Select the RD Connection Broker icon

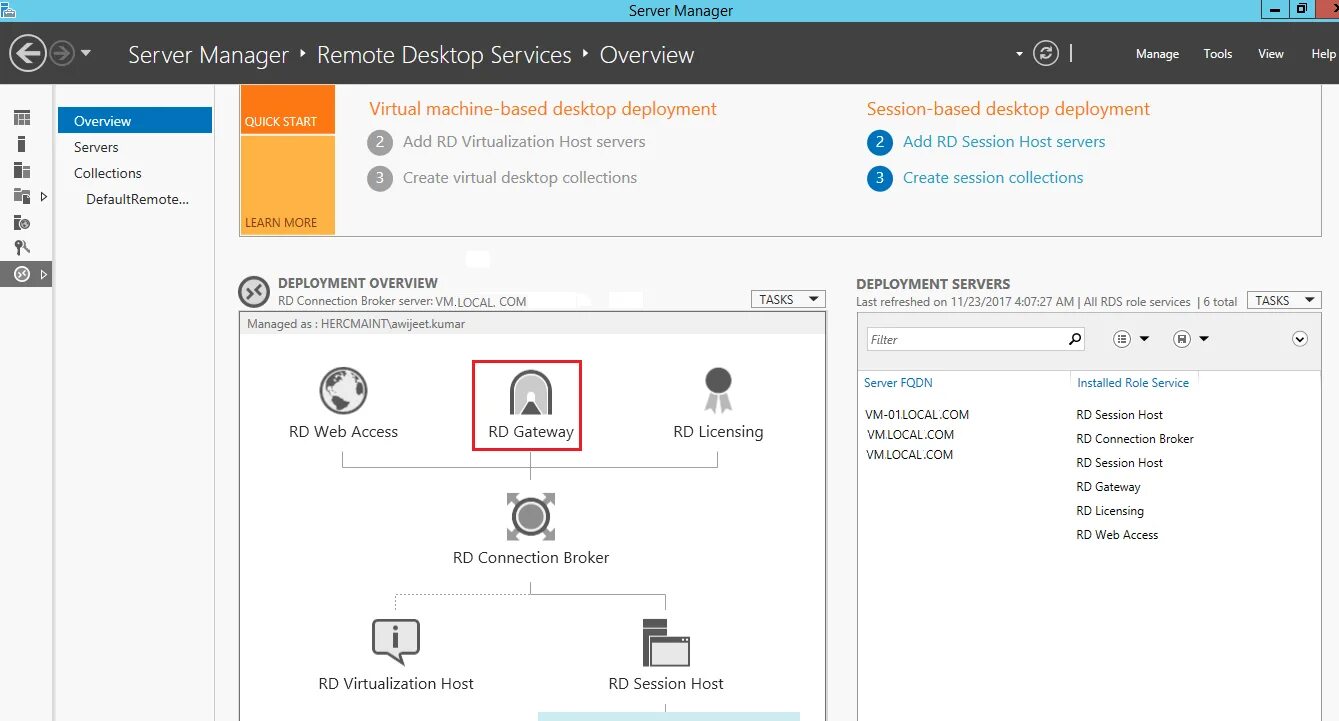pos(531,517)
